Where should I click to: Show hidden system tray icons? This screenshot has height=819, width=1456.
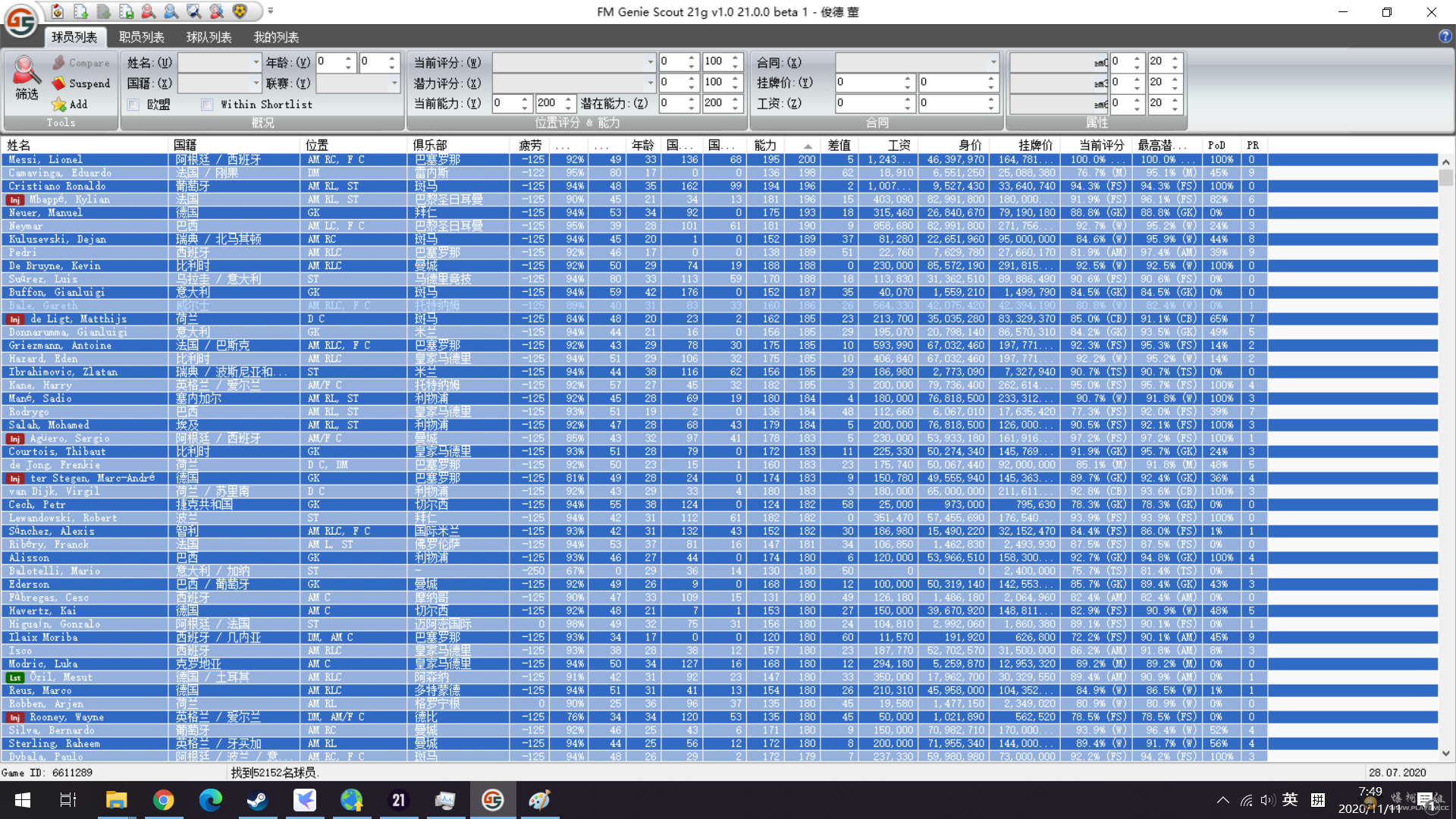[x=1222, y=800]
